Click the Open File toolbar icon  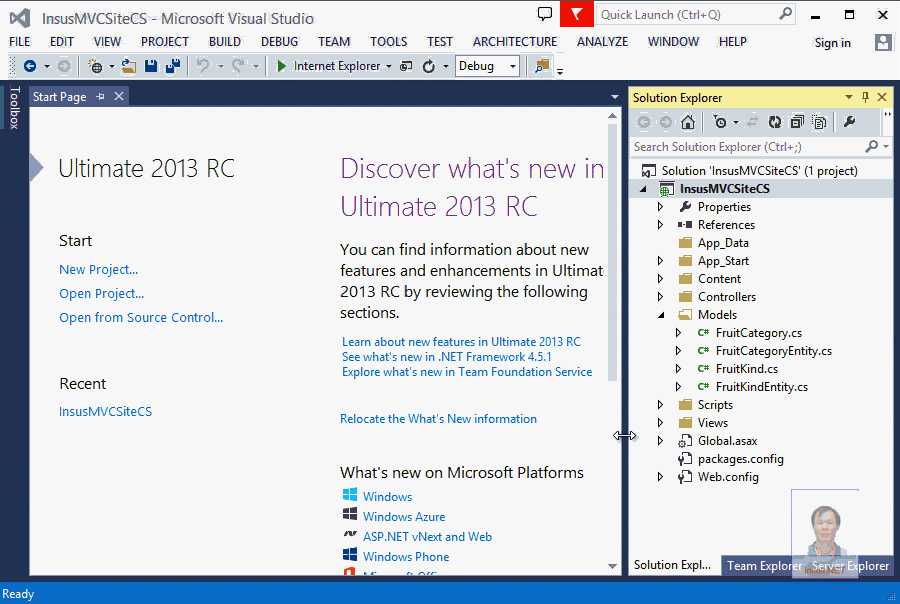coord(128,66)
